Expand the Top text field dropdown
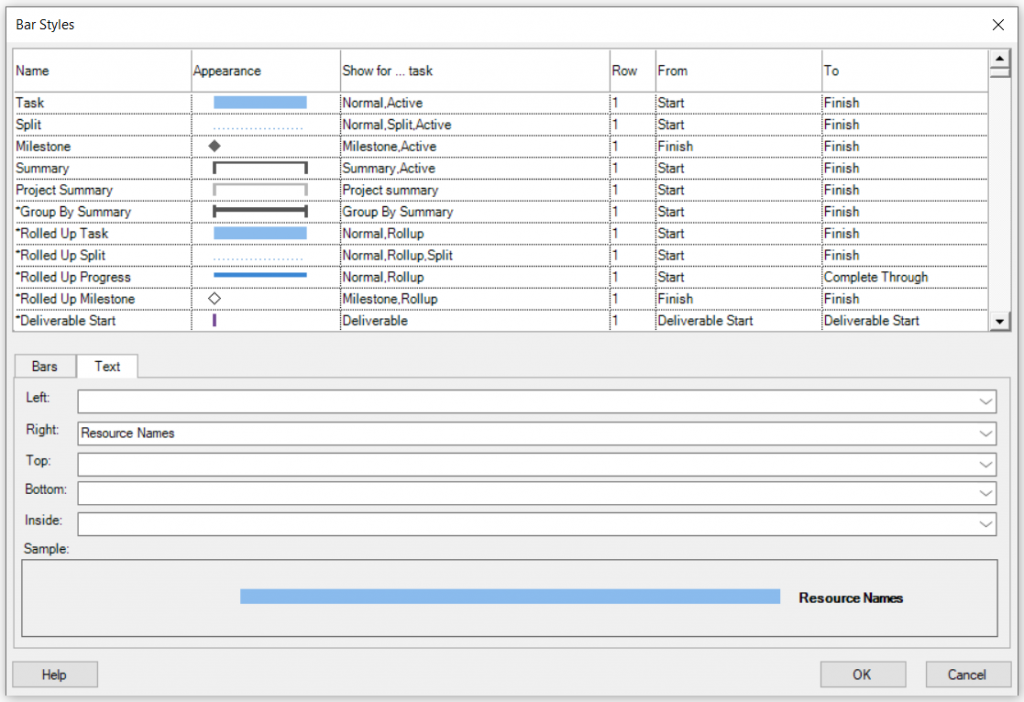The height and width of the screenshot is (702, 1024). [x=986, y=464]
